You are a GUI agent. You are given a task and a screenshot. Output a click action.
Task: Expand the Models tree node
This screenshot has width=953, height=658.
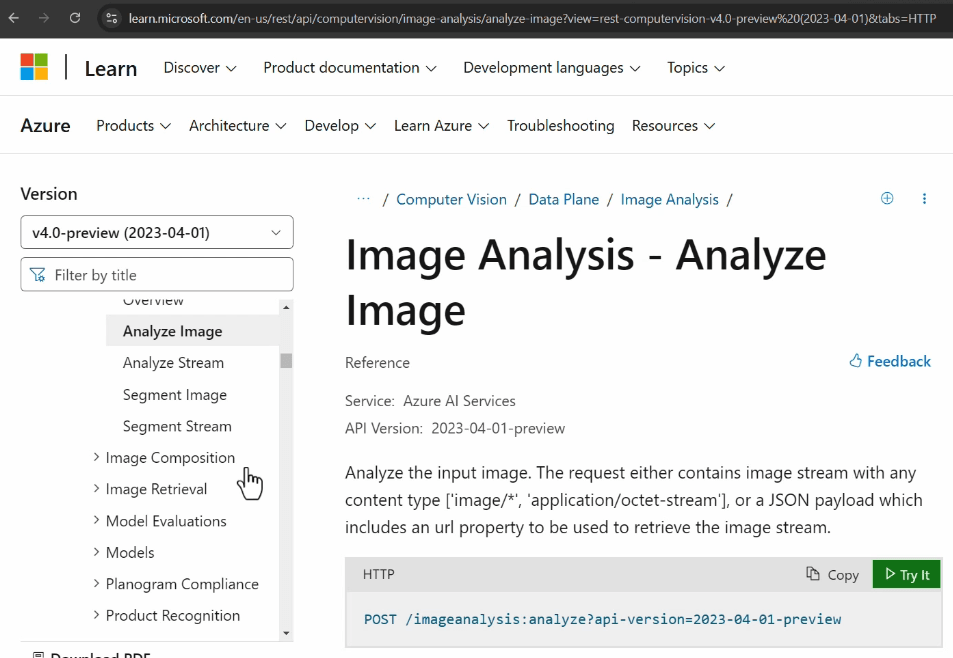click(96, 552)
